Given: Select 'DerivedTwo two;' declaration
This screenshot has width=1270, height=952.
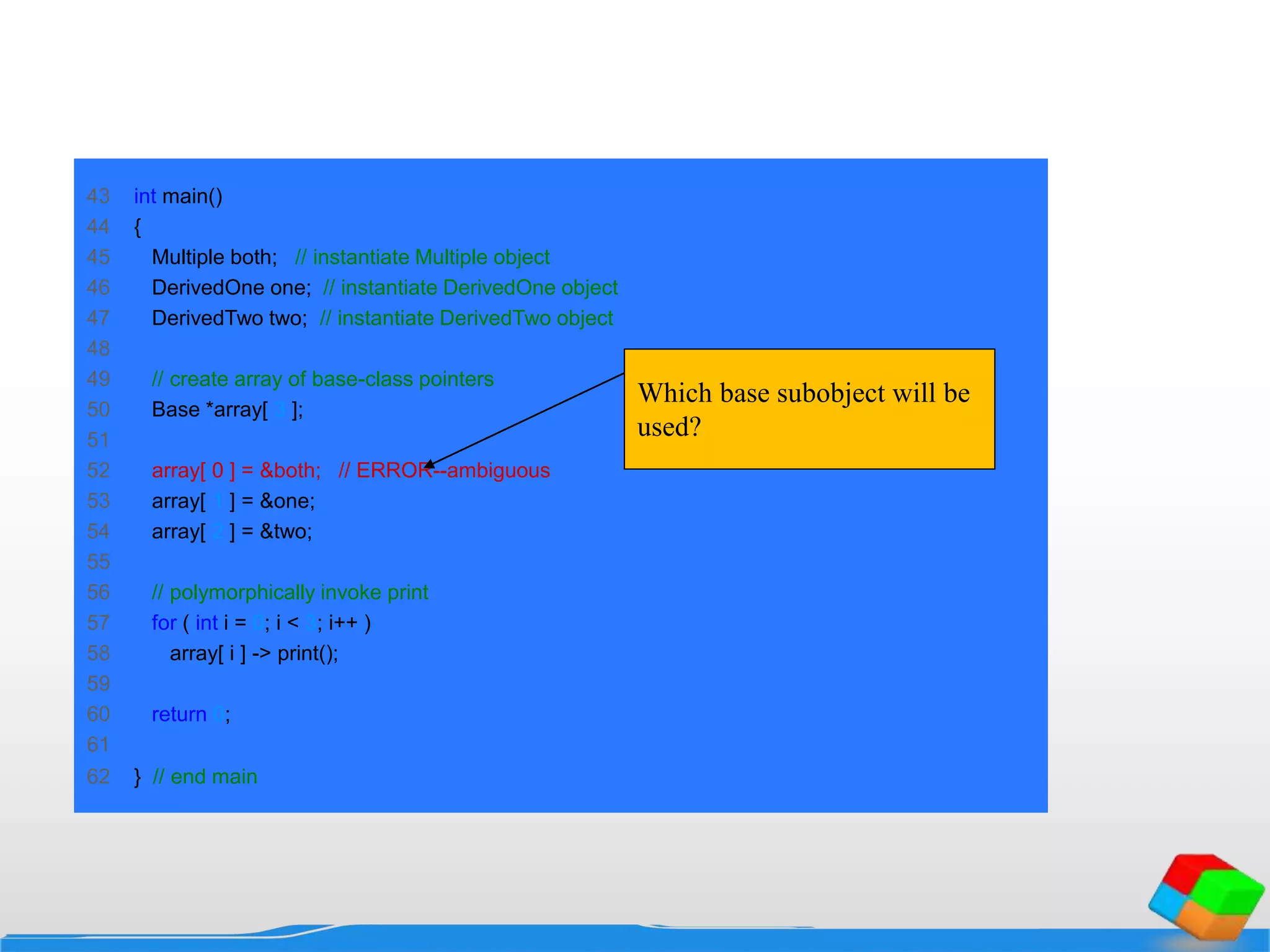Looking at the screenshot, I should coord(229,318).
